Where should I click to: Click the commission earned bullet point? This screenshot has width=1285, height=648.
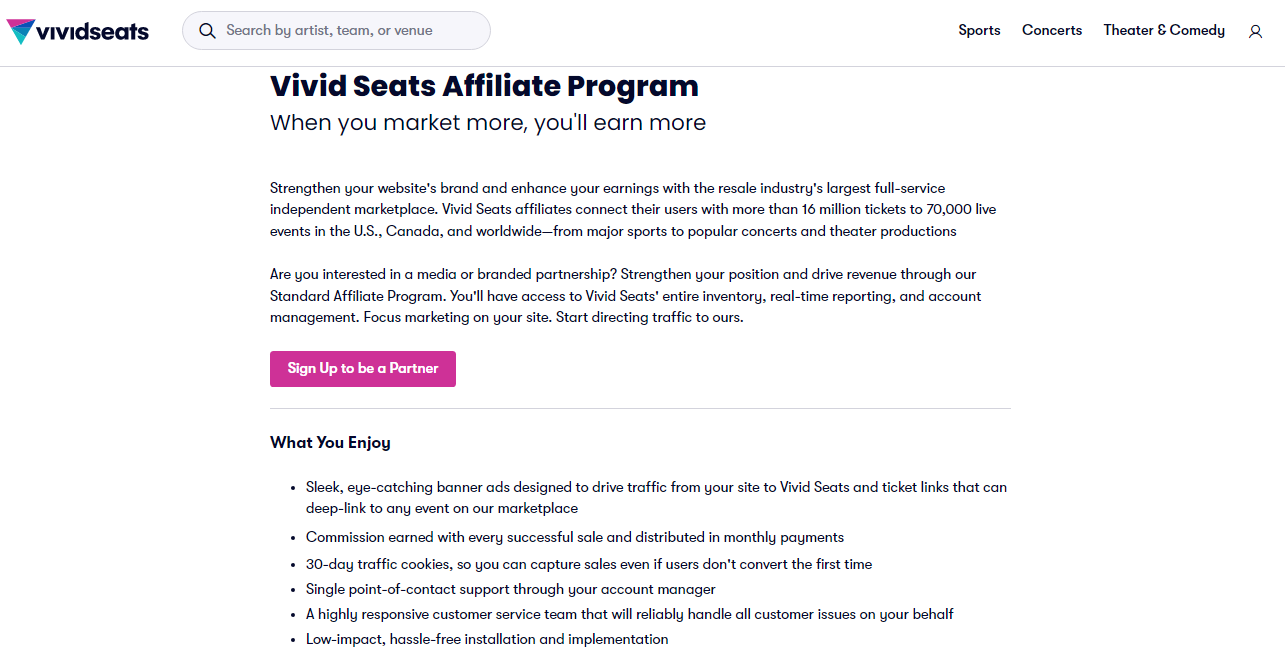(575, 537)
